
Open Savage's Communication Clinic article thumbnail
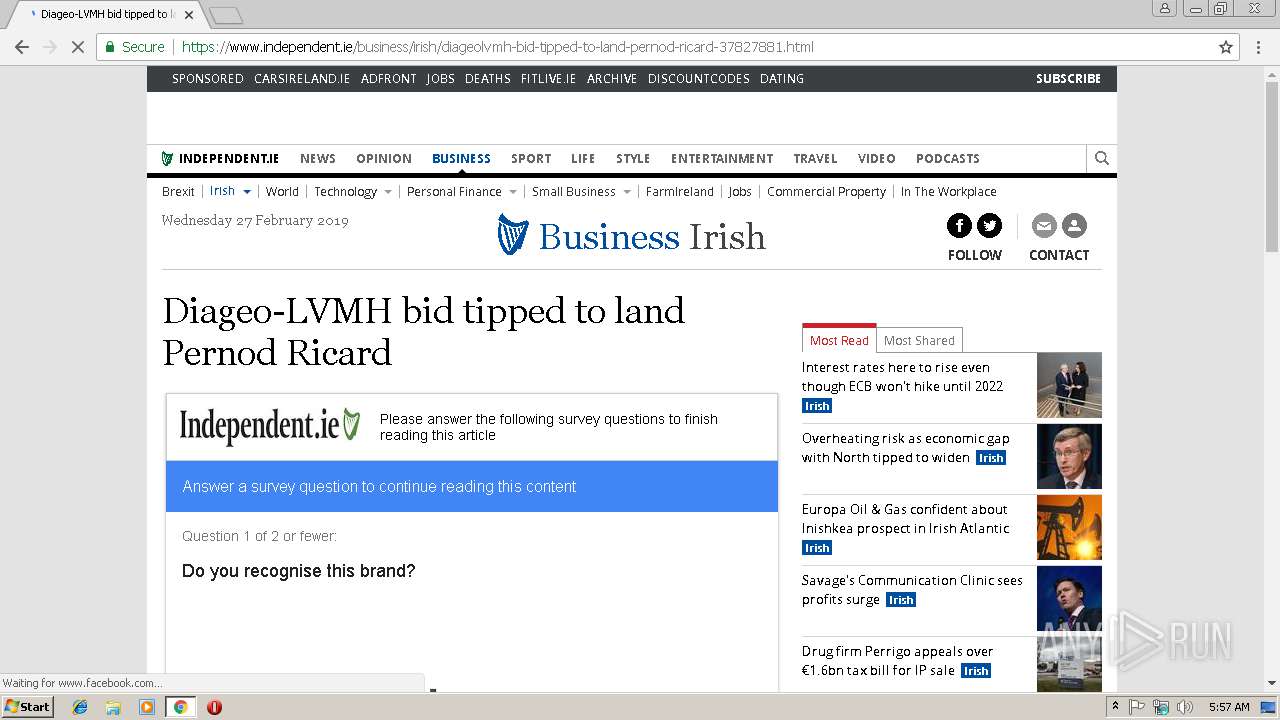point(1069,599)
